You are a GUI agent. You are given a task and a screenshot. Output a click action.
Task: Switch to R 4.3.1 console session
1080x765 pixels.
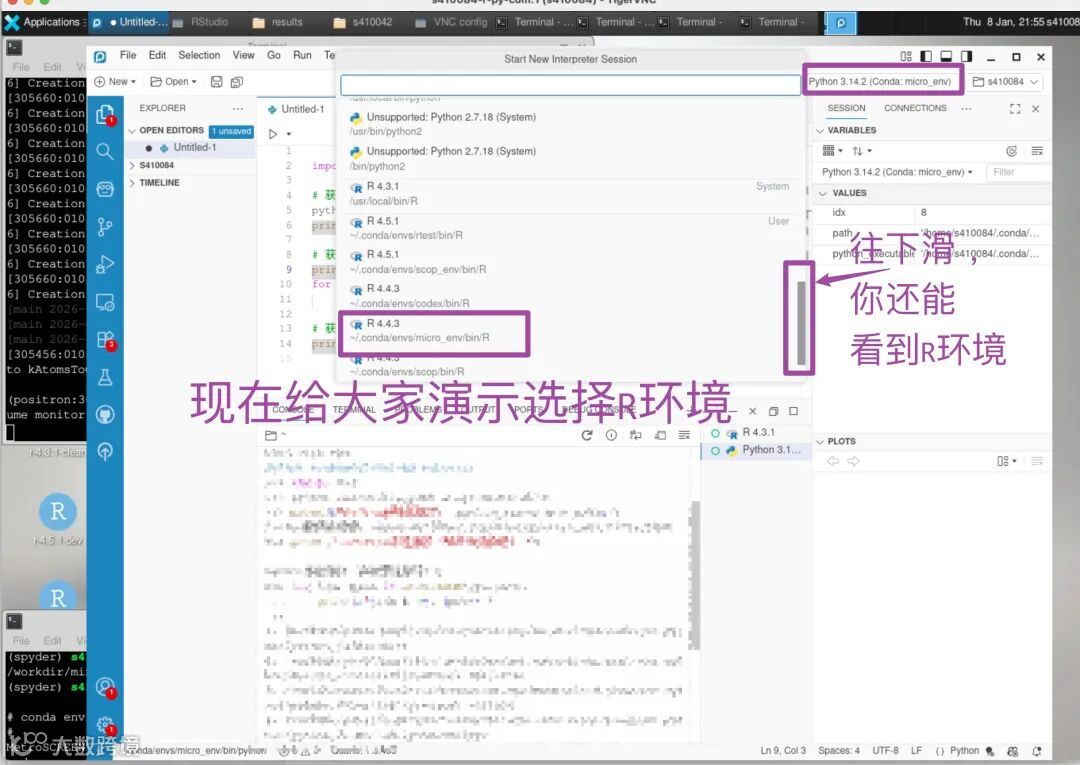click(755, 432)
